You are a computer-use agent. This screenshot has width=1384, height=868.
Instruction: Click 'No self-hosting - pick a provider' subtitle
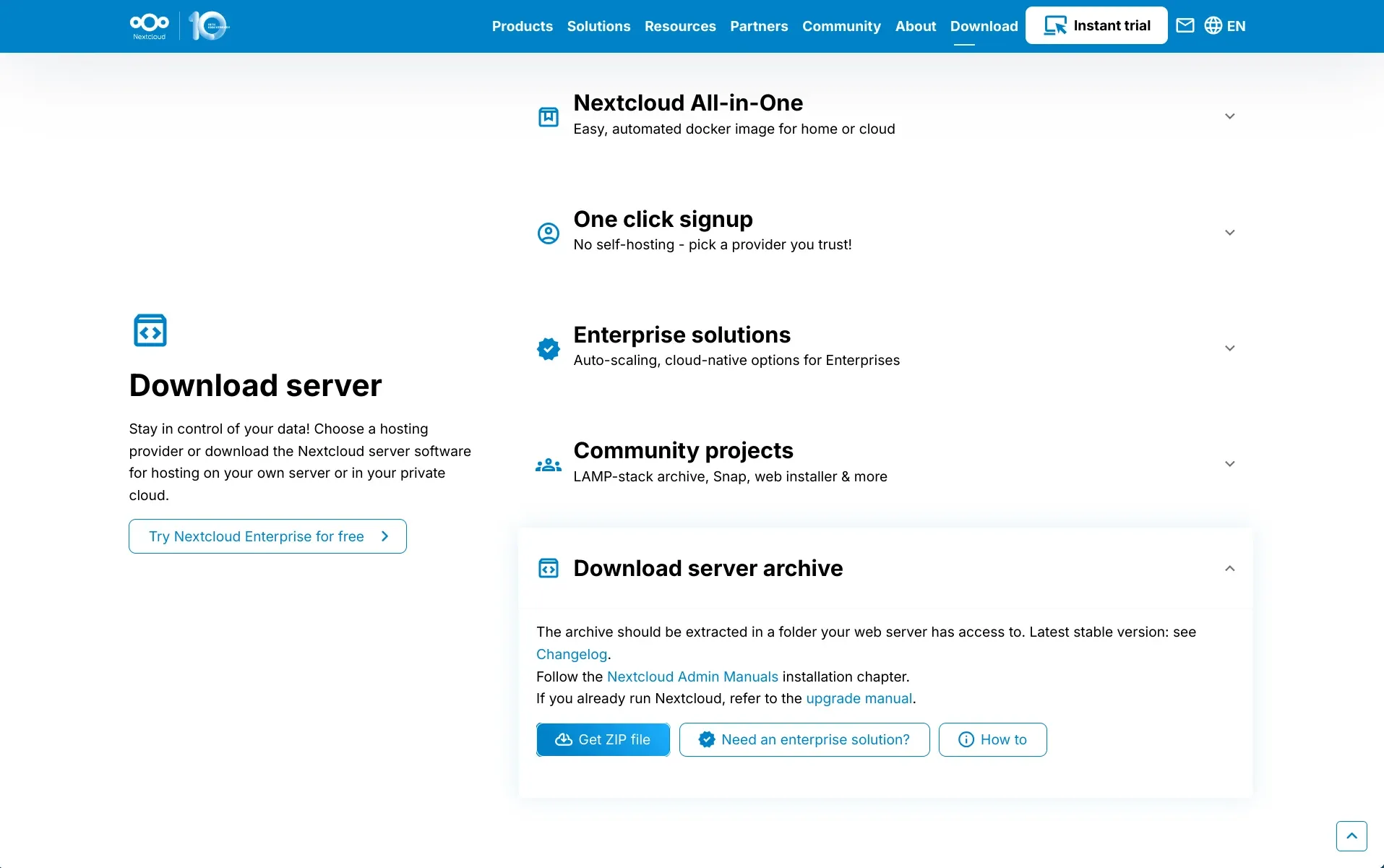(x=713, y=244)
